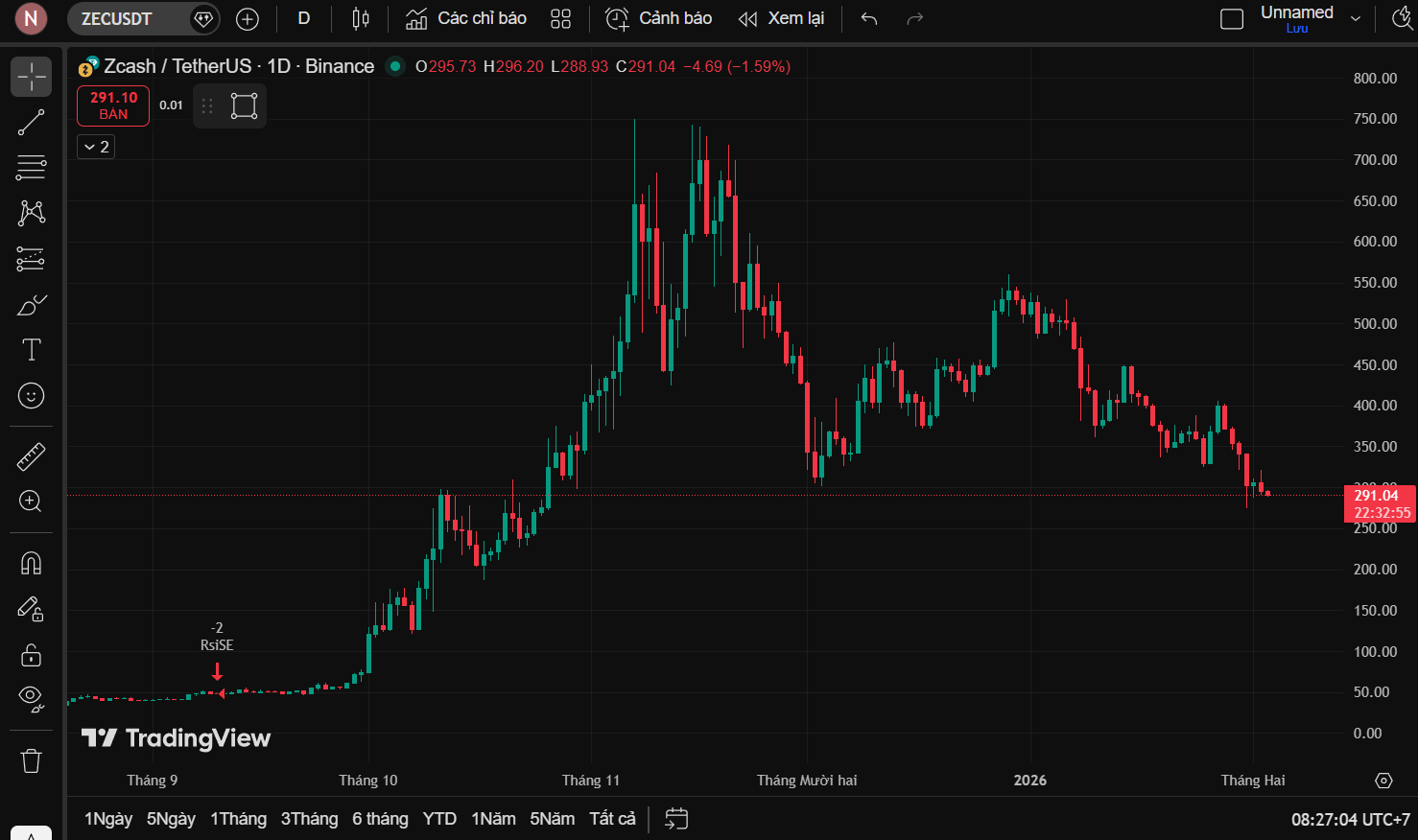Select the 5Ngày date range

coord(171,819)
